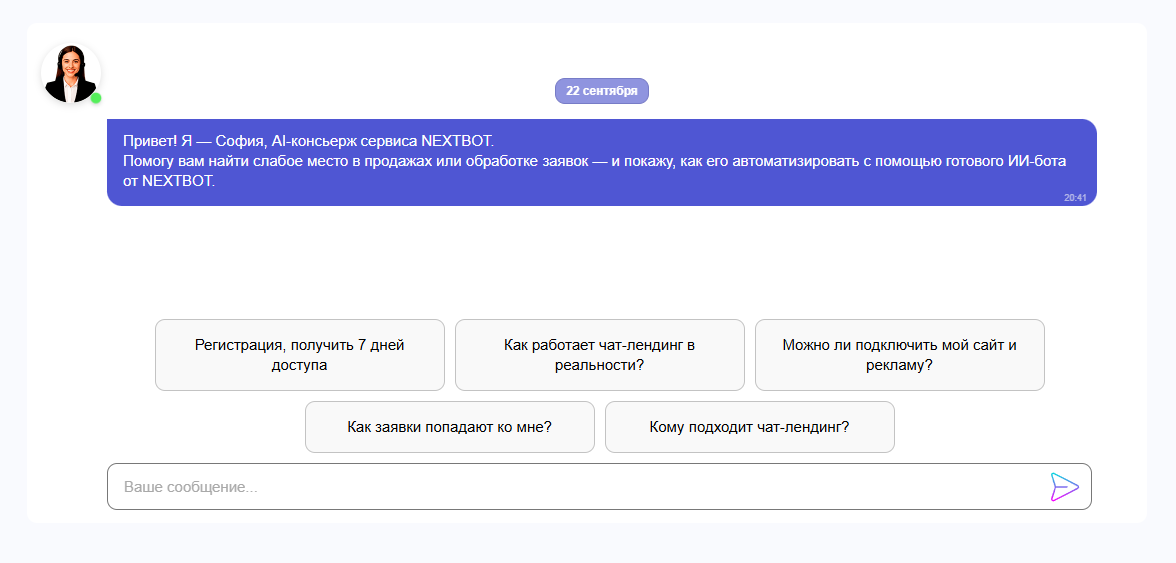Select the "22 сентября" date badge
Image resolution: width=1176 pixels, height=563 pixels.
[x=601, y=91]
